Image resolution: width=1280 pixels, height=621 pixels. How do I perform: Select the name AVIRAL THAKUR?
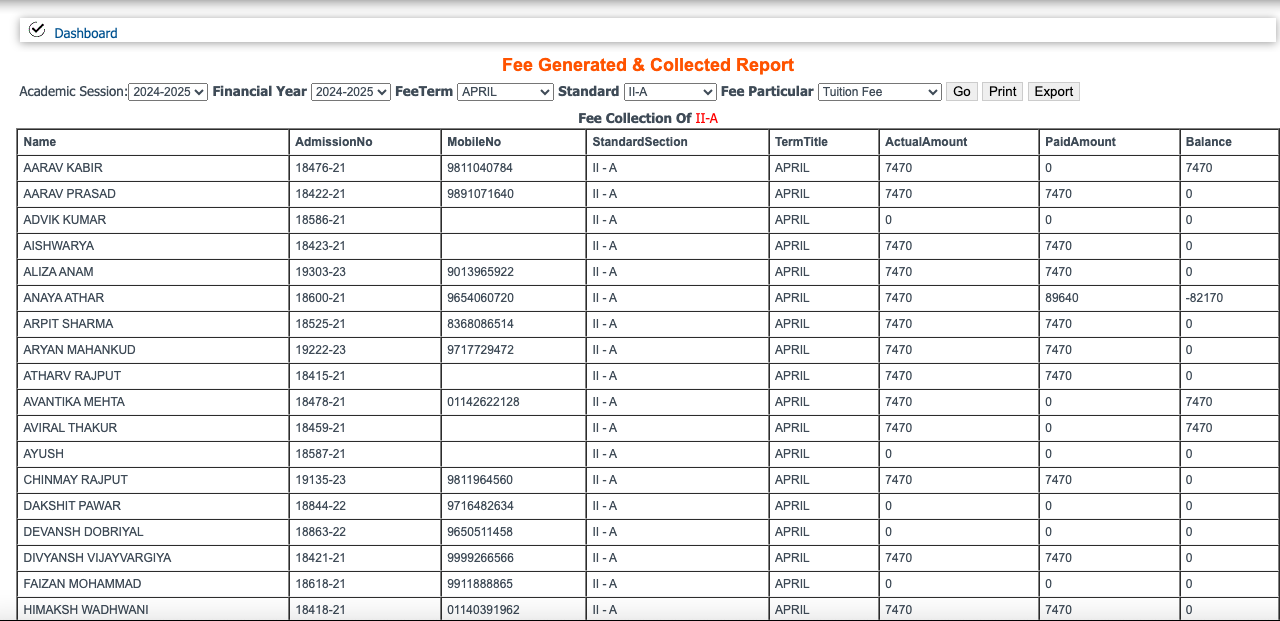pos(70,428)
